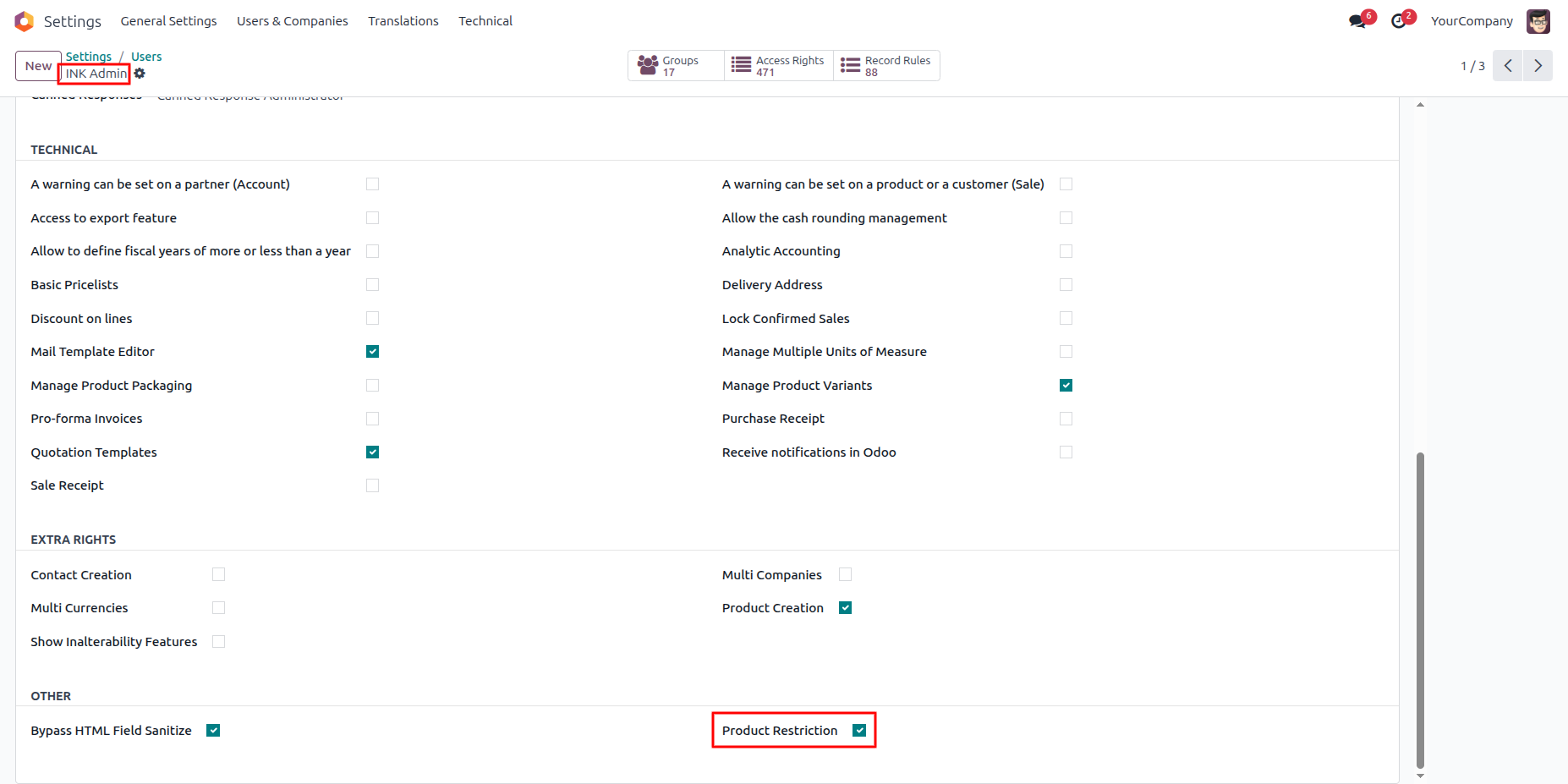Open the user avatar menu
1568x784 pixels.
tap(1538, 21)
